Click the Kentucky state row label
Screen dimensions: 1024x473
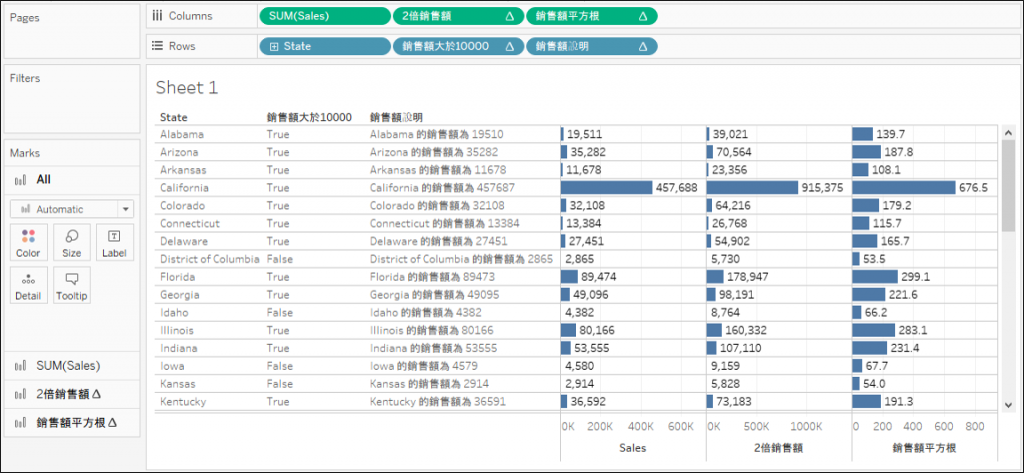tap(183, 402)
